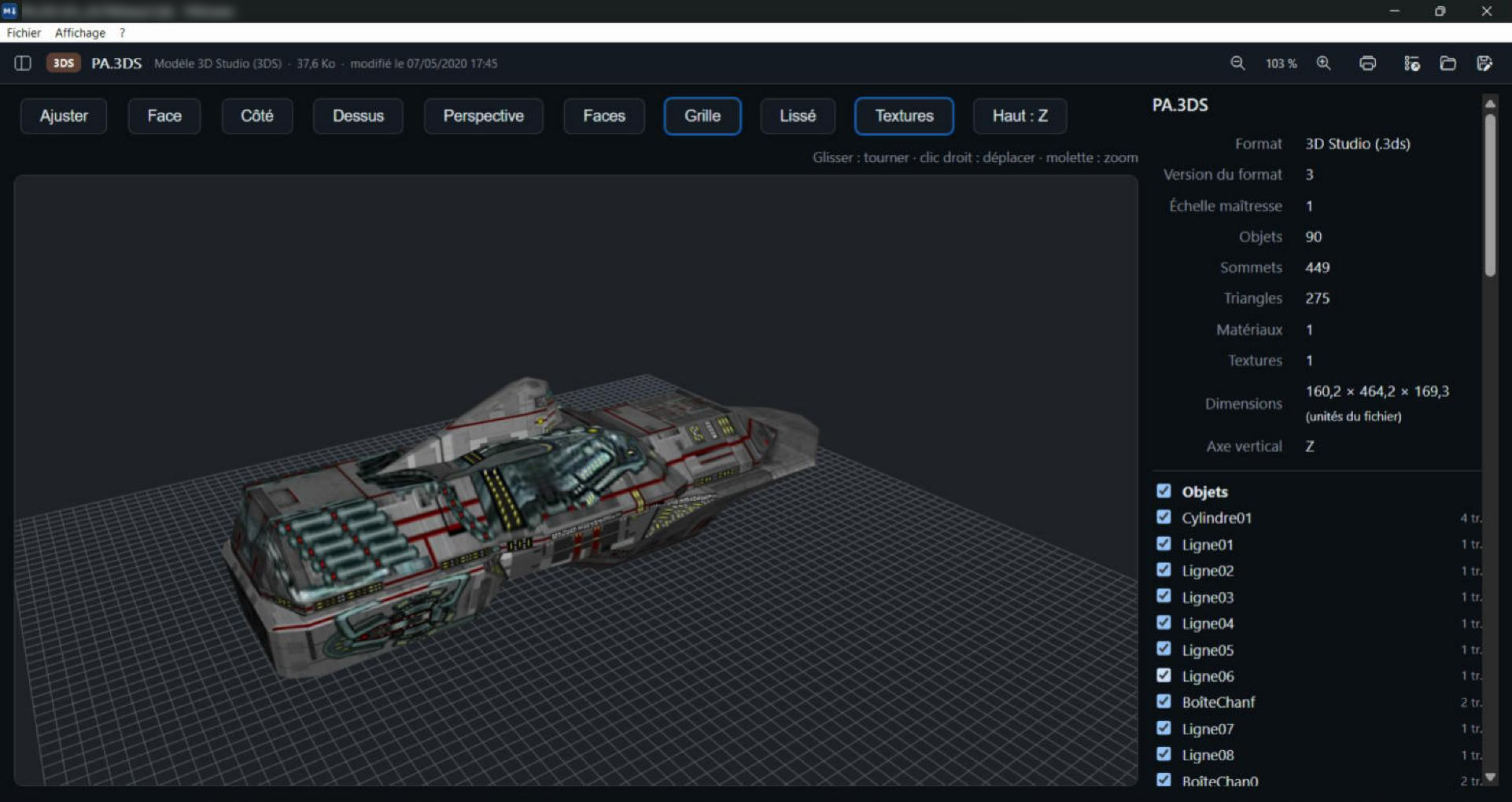
Task: Hide the Ligne08 object
Action: (1164, 754)
